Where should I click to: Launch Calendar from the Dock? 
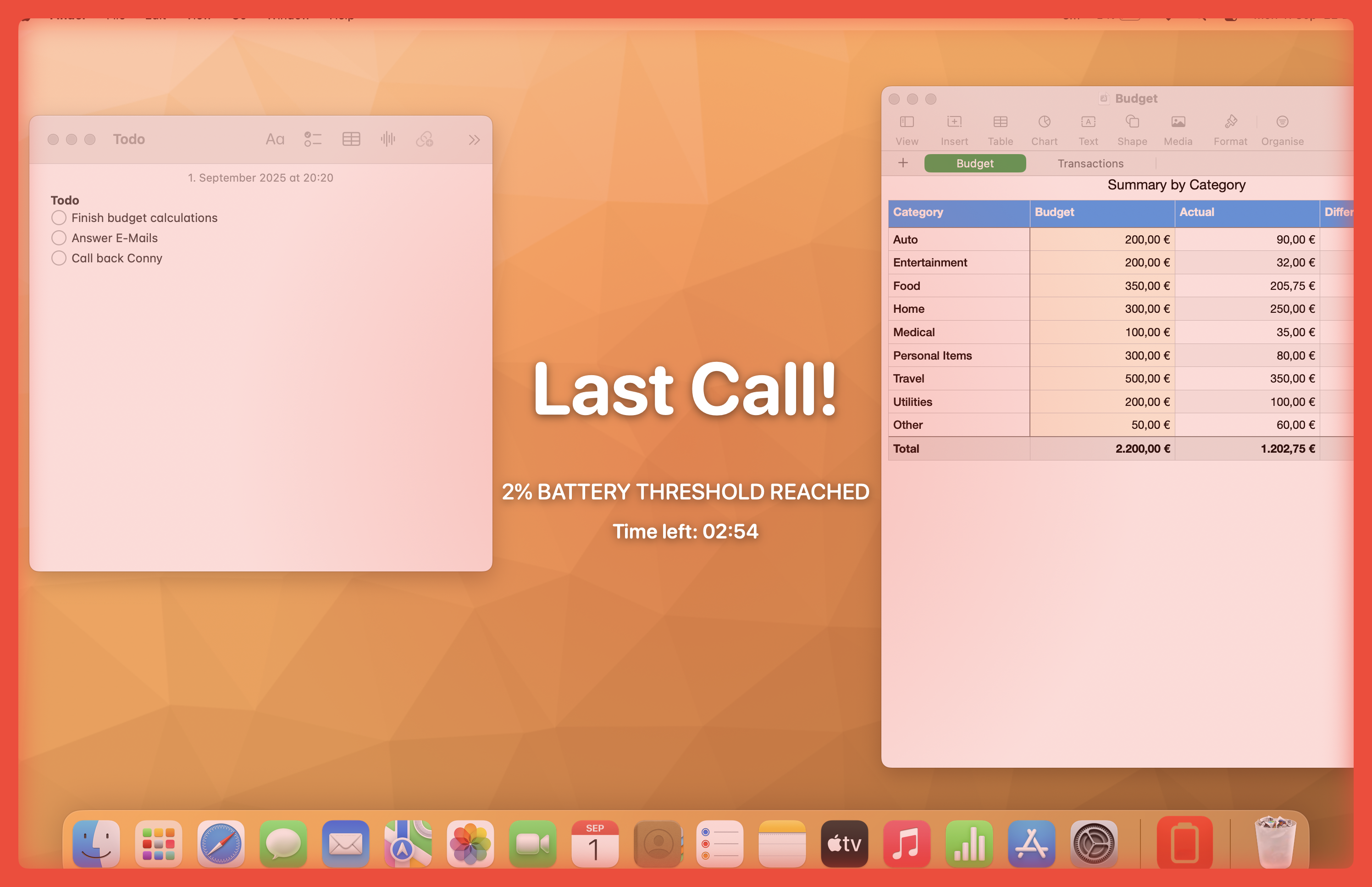tap(595, 844)
